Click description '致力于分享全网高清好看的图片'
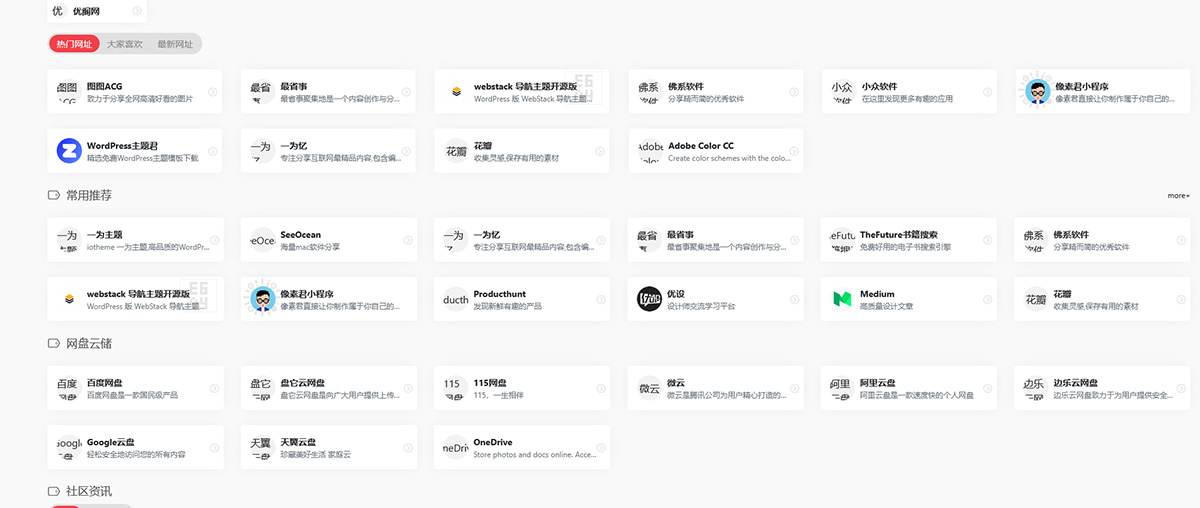 click(x=140, y=99)
